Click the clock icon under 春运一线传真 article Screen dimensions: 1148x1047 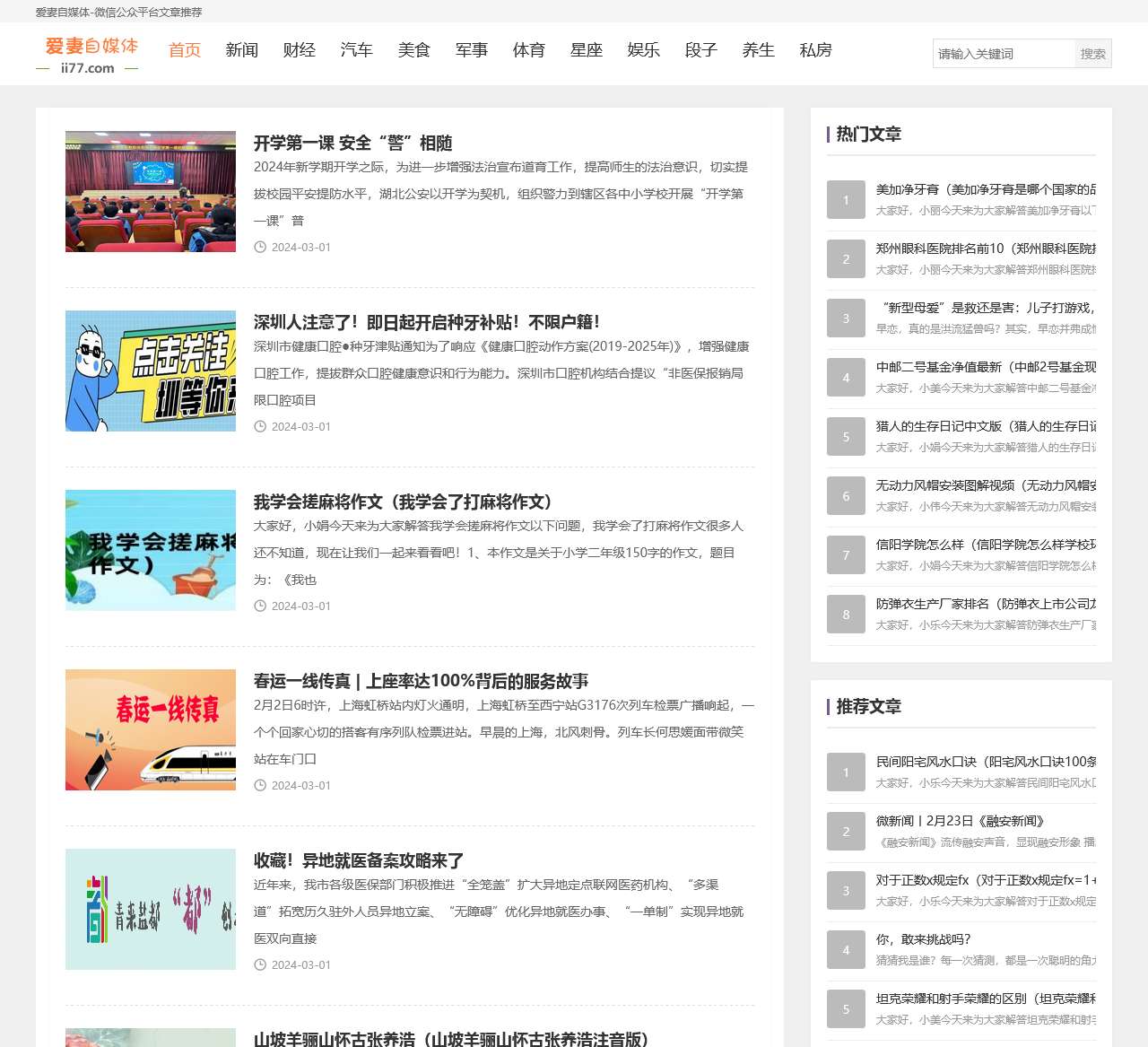[x=259, y=785]
